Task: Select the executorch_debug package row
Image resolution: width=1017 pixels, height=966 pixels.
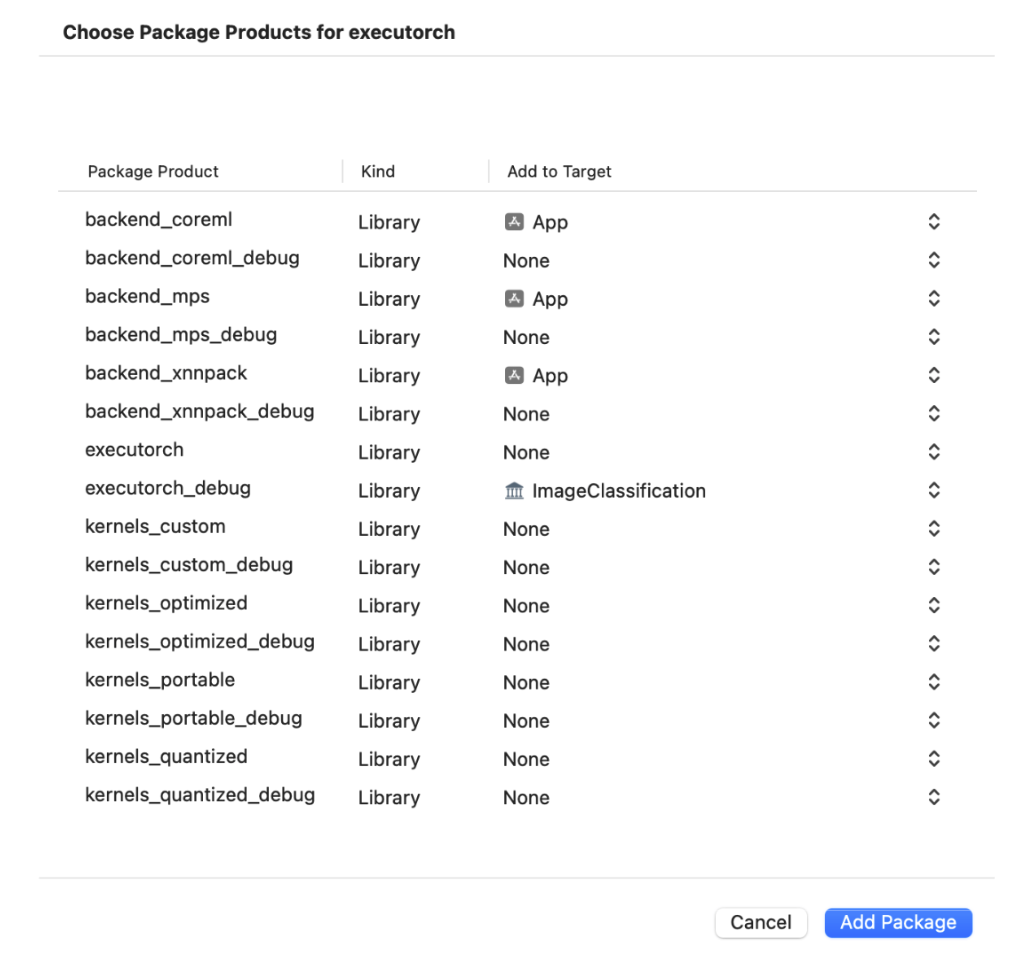Action: coord(168,489)
